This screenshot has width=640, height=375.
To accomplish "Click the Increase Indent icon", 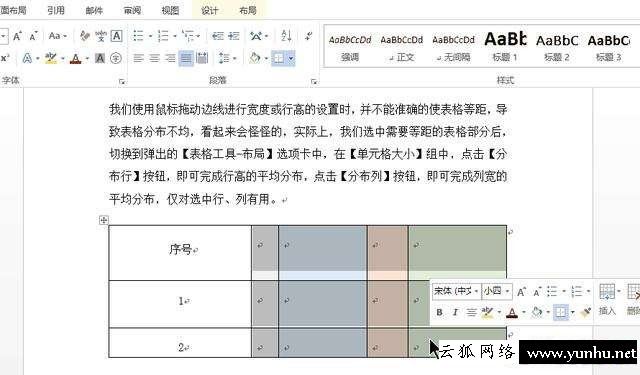I will pyautogui.click(x=233, y=36).
